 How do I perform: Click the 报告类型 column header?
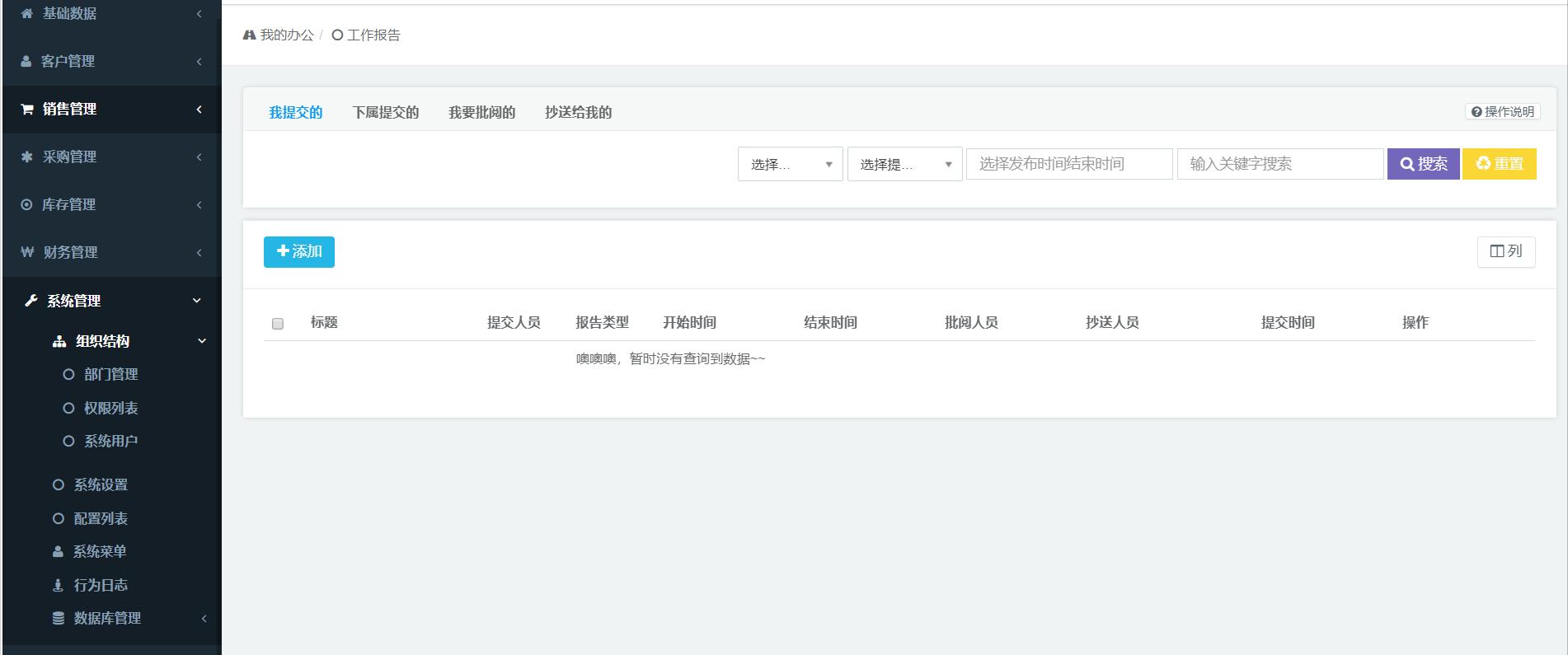602,322
